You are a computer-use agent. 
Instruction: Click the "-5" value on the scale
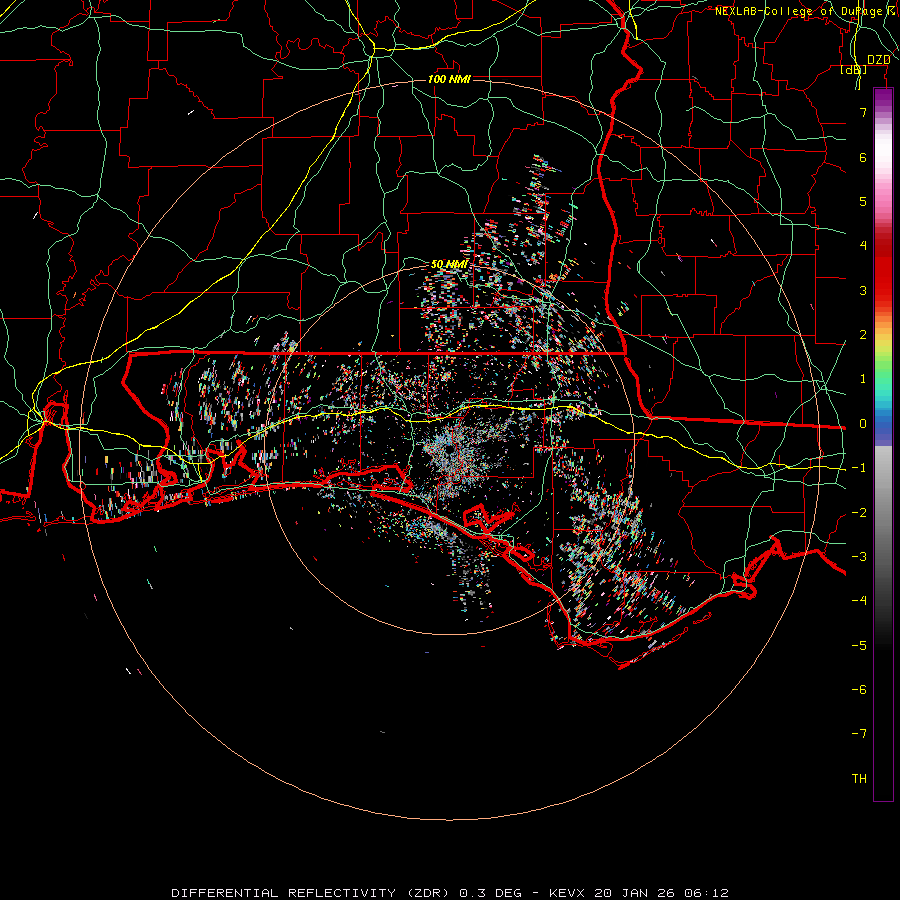tap(859, 646)
